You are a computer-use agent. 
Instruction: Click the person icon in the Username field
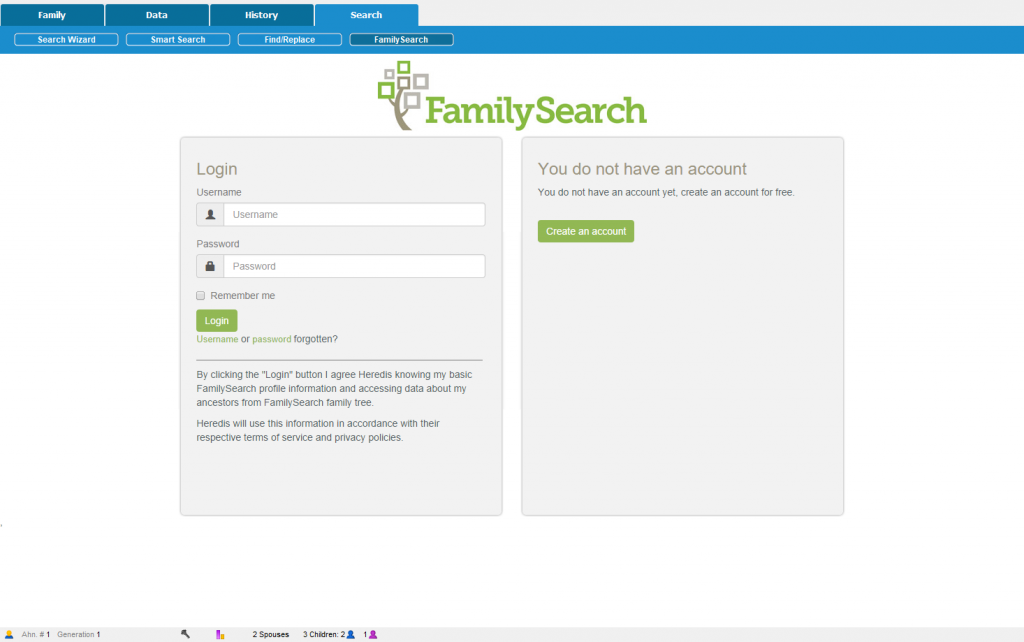(x=209, y=214)
